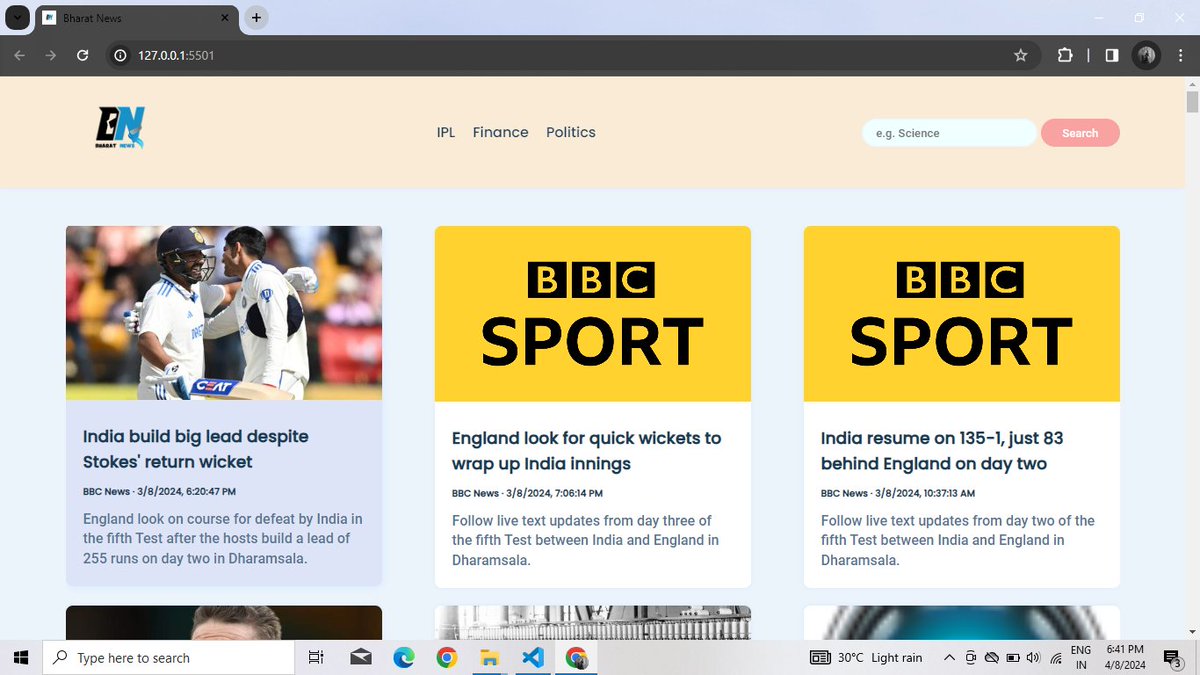
Task: Open the Finance news category
Action: pos(500,132)
